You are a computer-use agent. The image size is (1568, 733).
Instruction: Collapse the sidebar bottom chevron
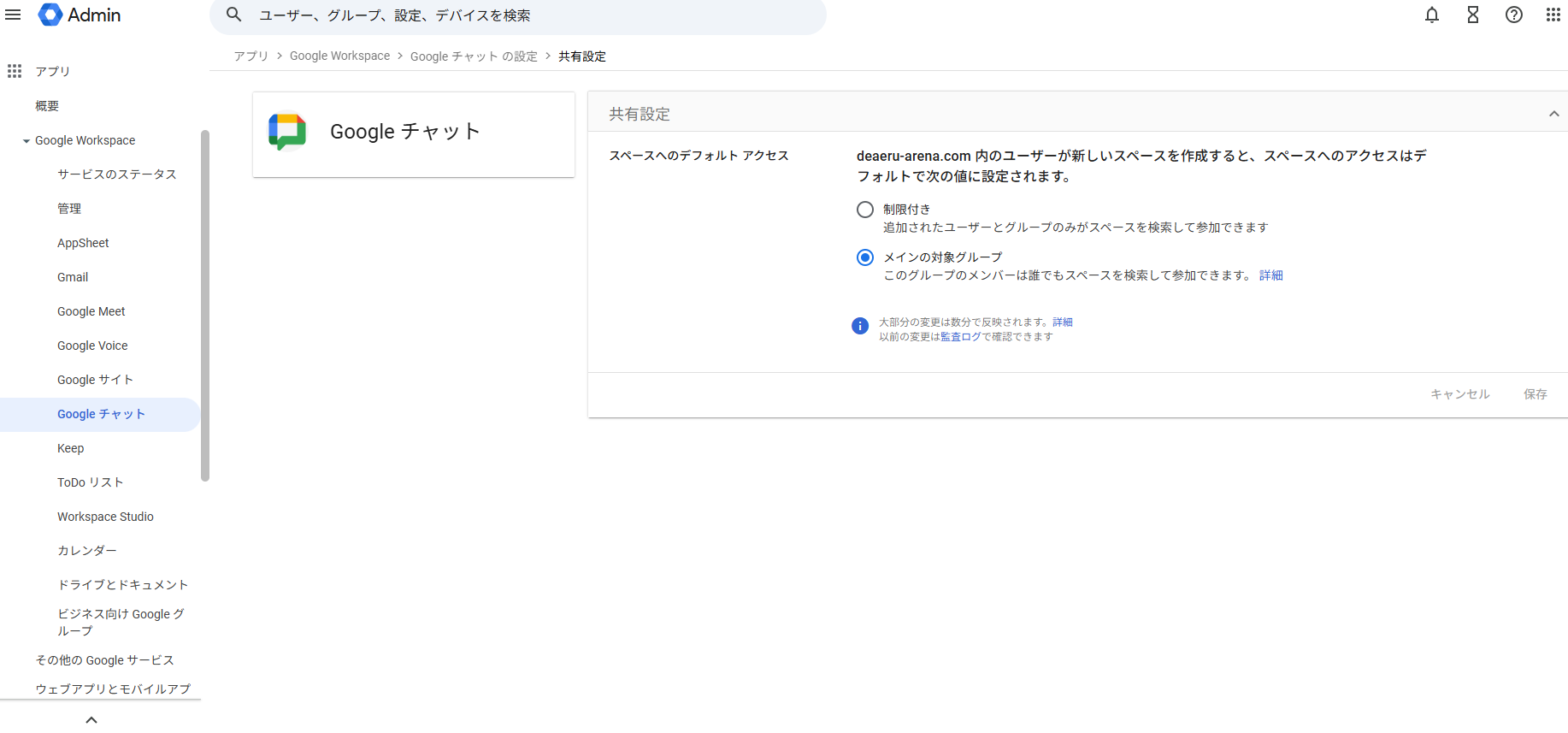(91, 719)
